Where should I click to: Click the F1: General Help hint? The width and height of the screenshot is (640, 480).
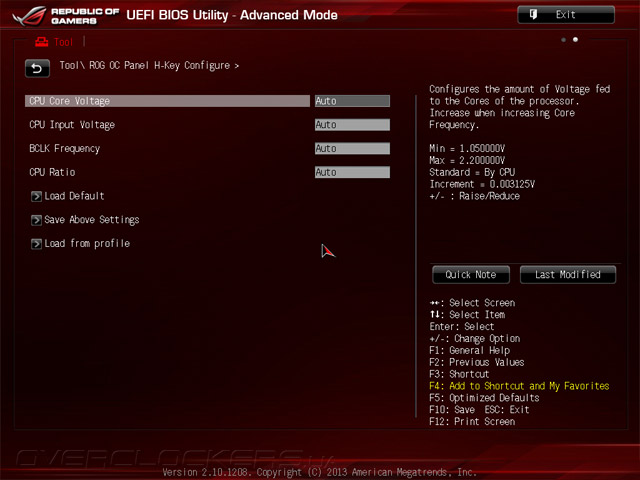(x=469, y=350)
